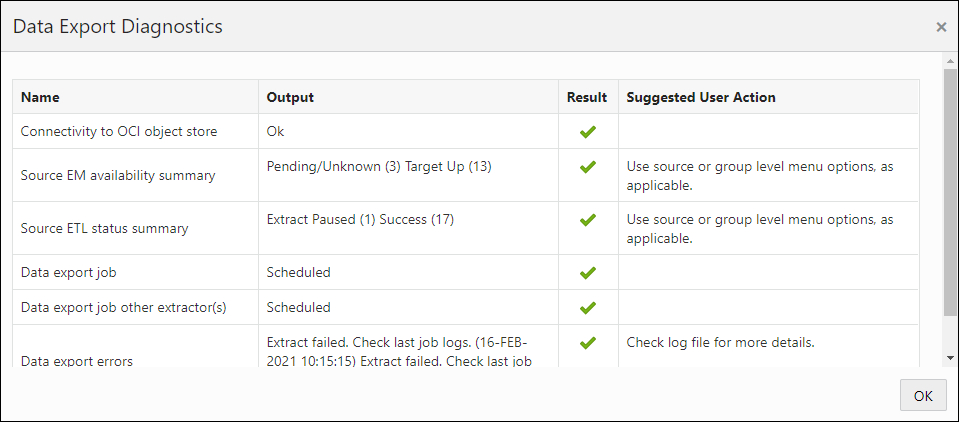
Task: Click the Data export errors row name
Action: pos(76,360)
